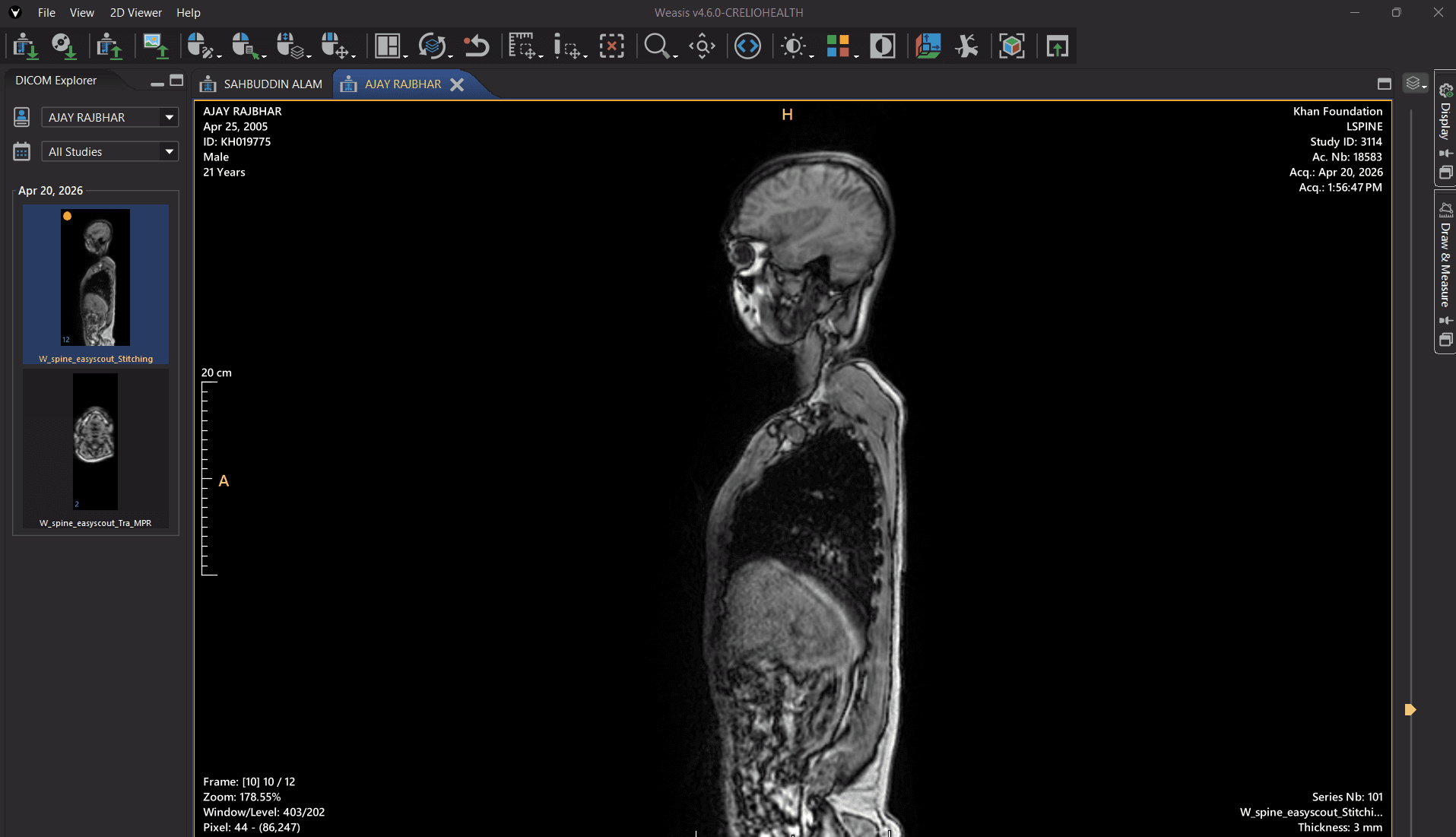Click the patient icon in DICOM Explorer
The height and width of the screenshot is (837, 1456).
pyautogui.click(x=21, y=117)
